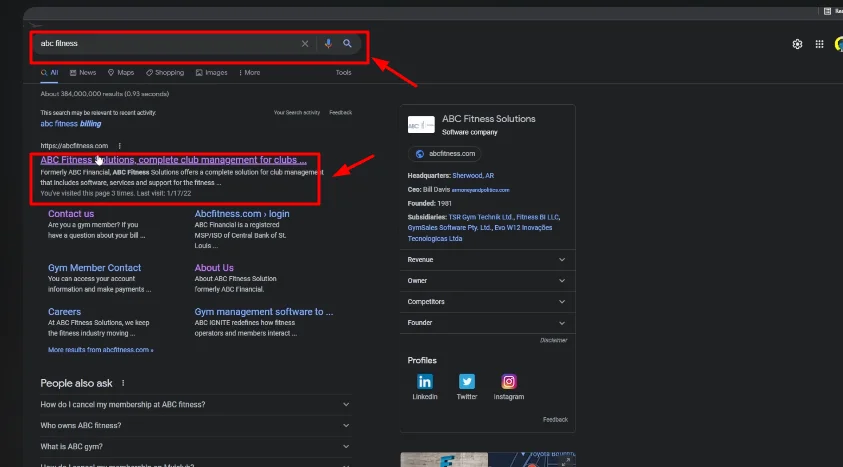The width and height of the screenshot is (843, 467).
Task: Expand the Revenue section in knowledge panel
Action: click(x=487, y=260)
